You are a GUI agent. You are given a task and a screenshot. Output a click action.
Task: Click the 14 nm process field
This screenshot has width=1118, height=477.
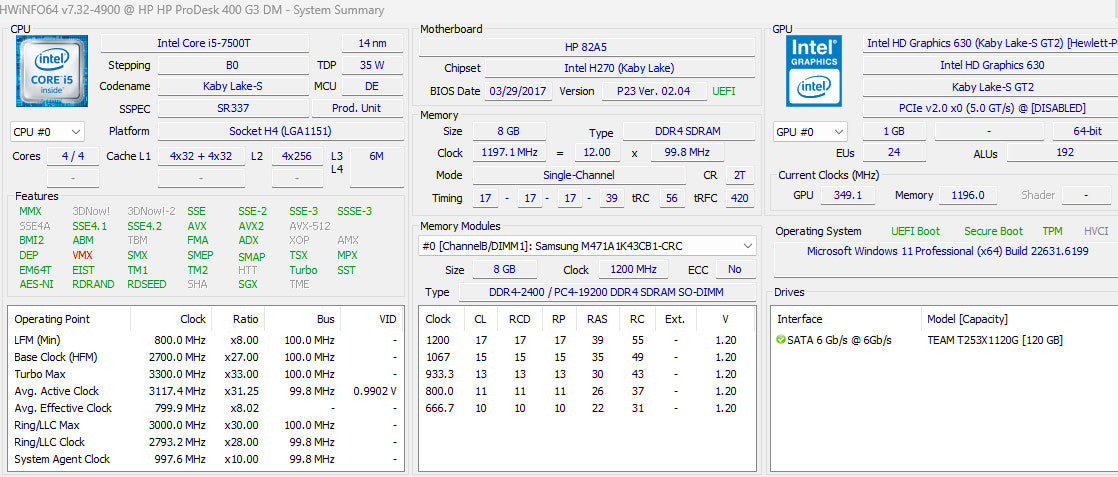[x=373, y=43]
